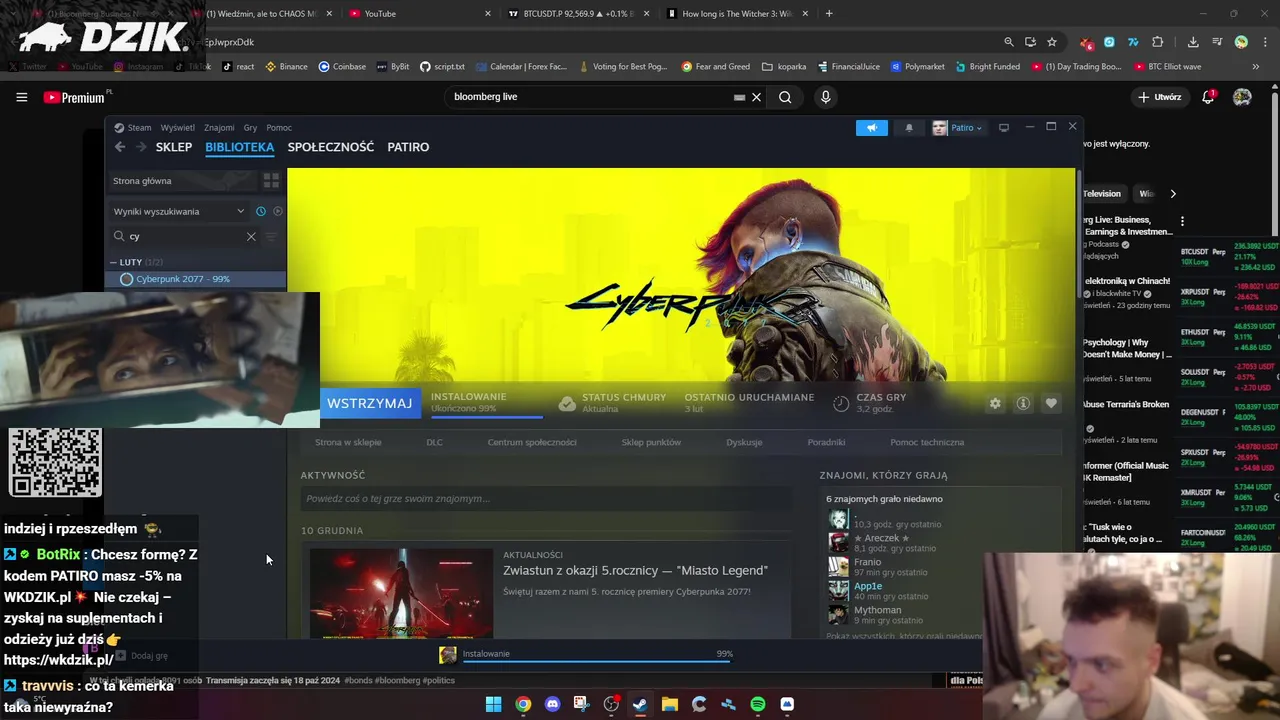This screenshot has height=720, width=1280.
Task: Click the installation progress bar under INSTALOWANIE
Action: click(x=487, y=416)
